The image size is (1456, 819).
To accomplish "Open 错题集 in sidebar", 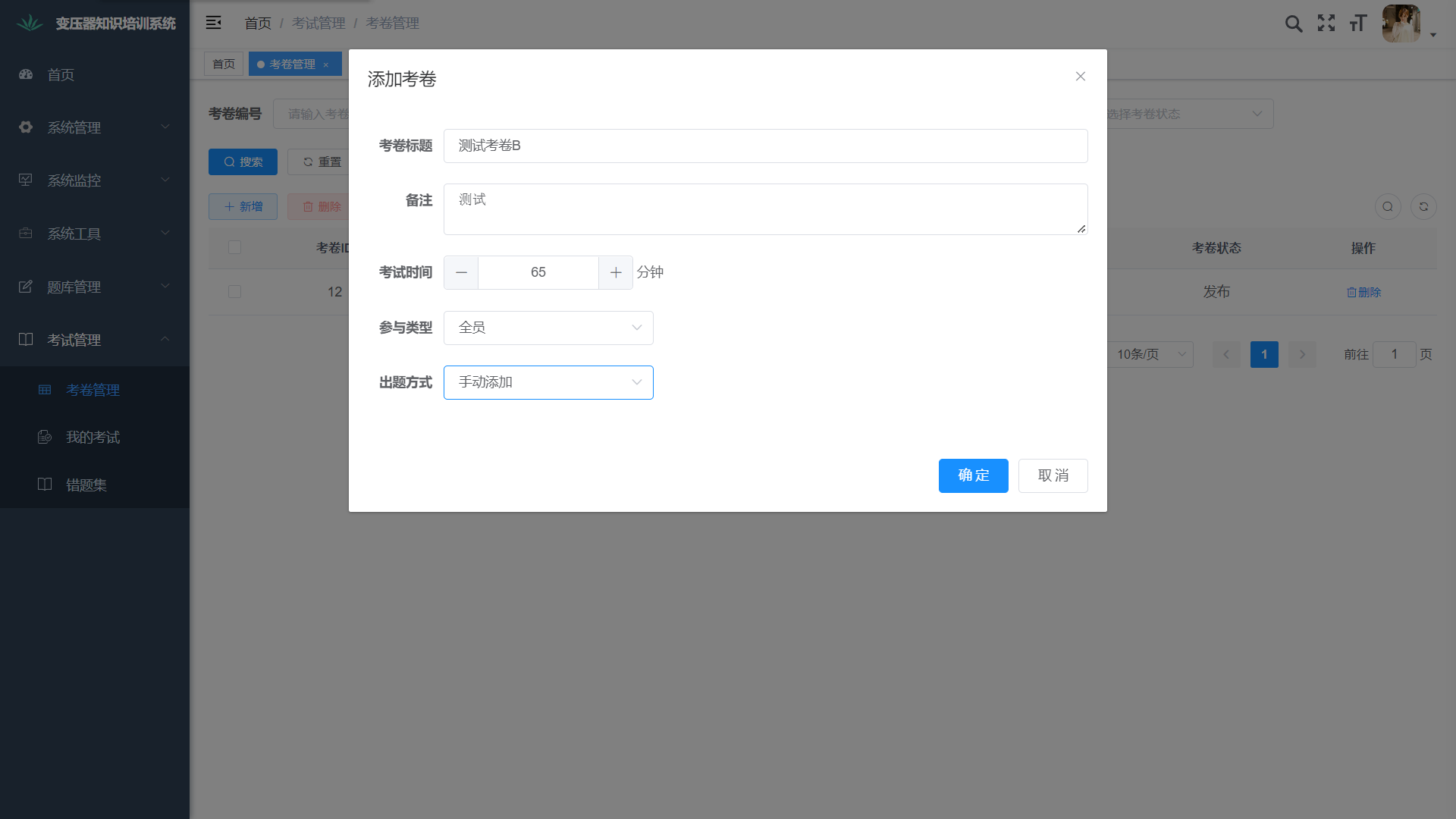I will click(x=86, y=485).
